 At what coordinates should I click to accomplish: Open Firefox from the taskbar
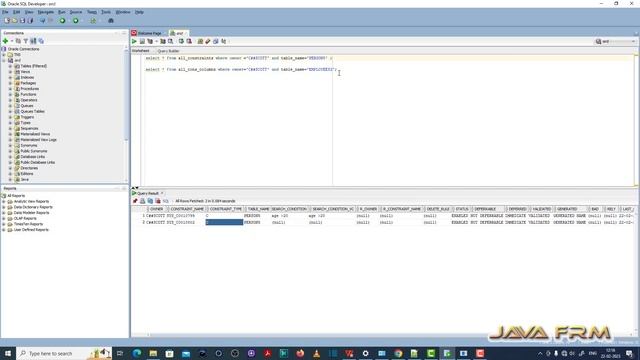(x=300, y=353)
